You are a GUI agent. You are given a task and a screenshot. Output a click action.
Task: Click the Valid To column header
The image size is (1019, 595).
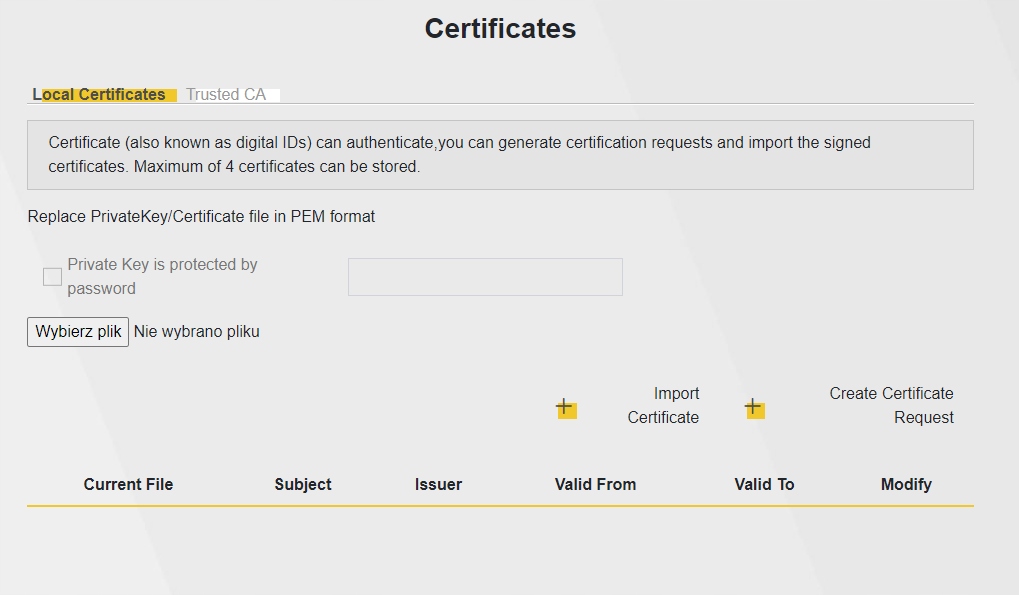764,484
